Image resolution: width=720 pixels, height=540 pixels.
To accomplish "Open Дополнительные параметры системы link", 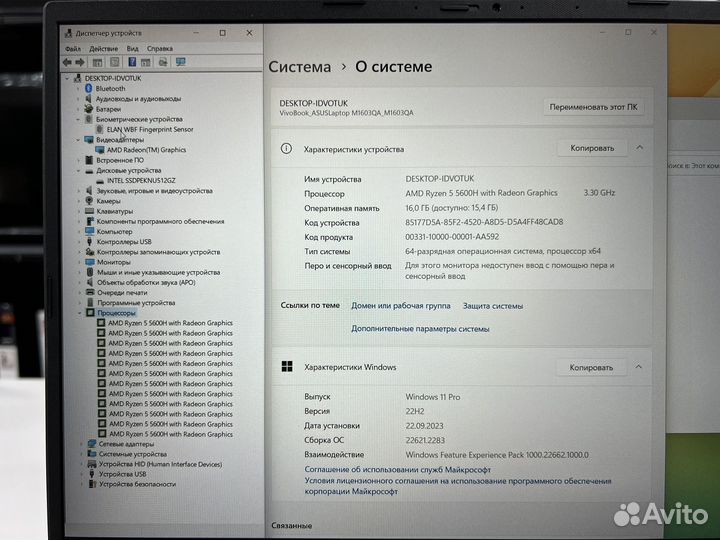I will click(x=420, y=329).
